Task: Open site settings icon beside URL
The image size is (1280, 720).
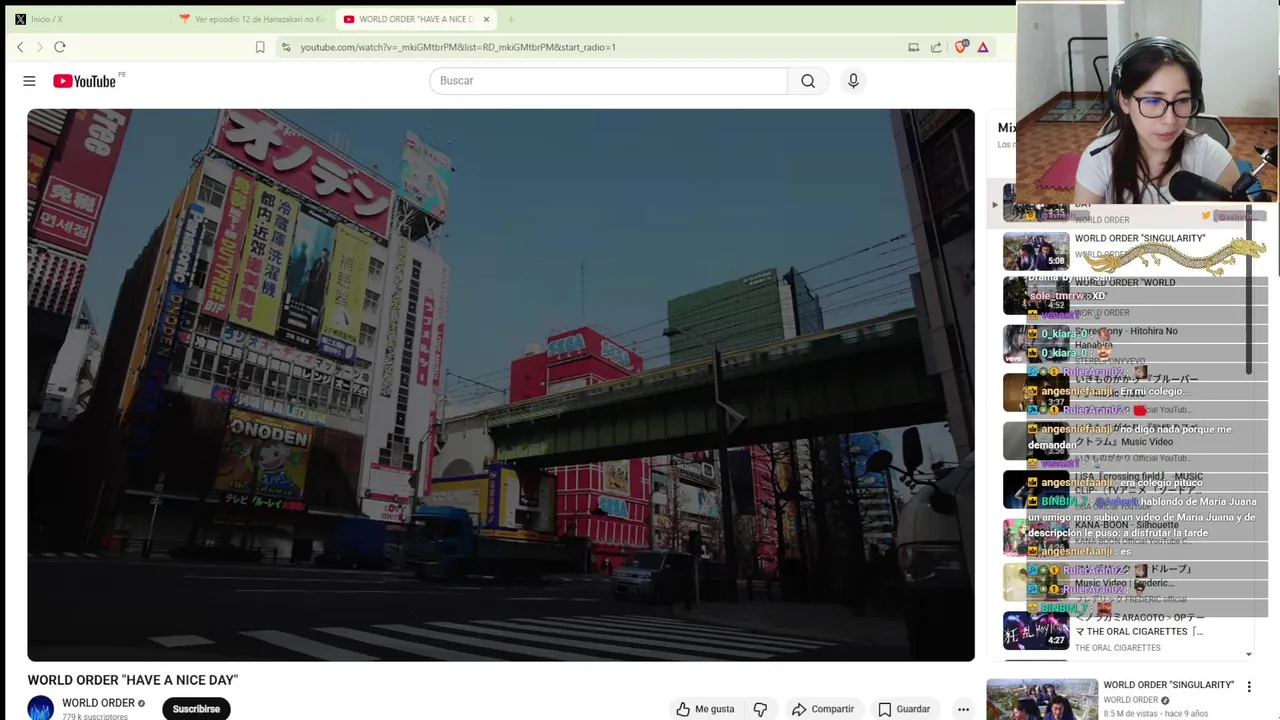Action: [286, 47]
